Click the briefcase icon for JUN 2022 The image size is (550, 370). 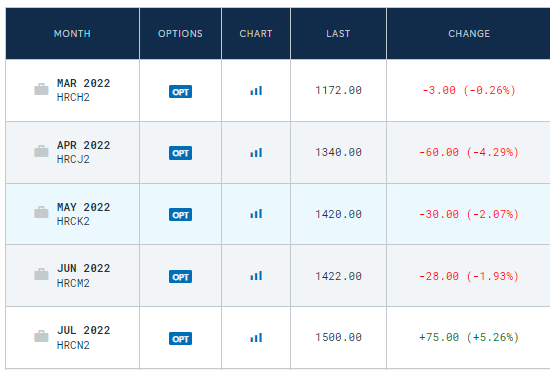(x=41, y=274)
